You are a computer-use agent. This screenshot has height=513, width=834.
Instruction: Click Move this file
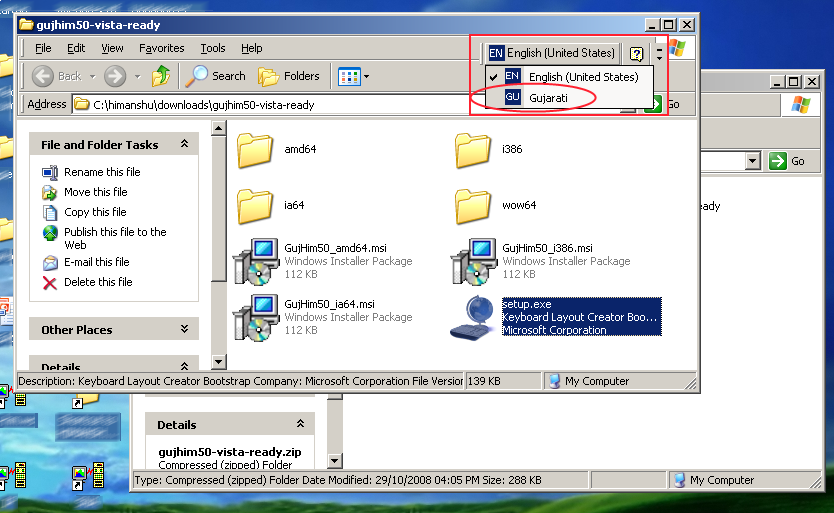pyautogui.click(x=96, y=192)
